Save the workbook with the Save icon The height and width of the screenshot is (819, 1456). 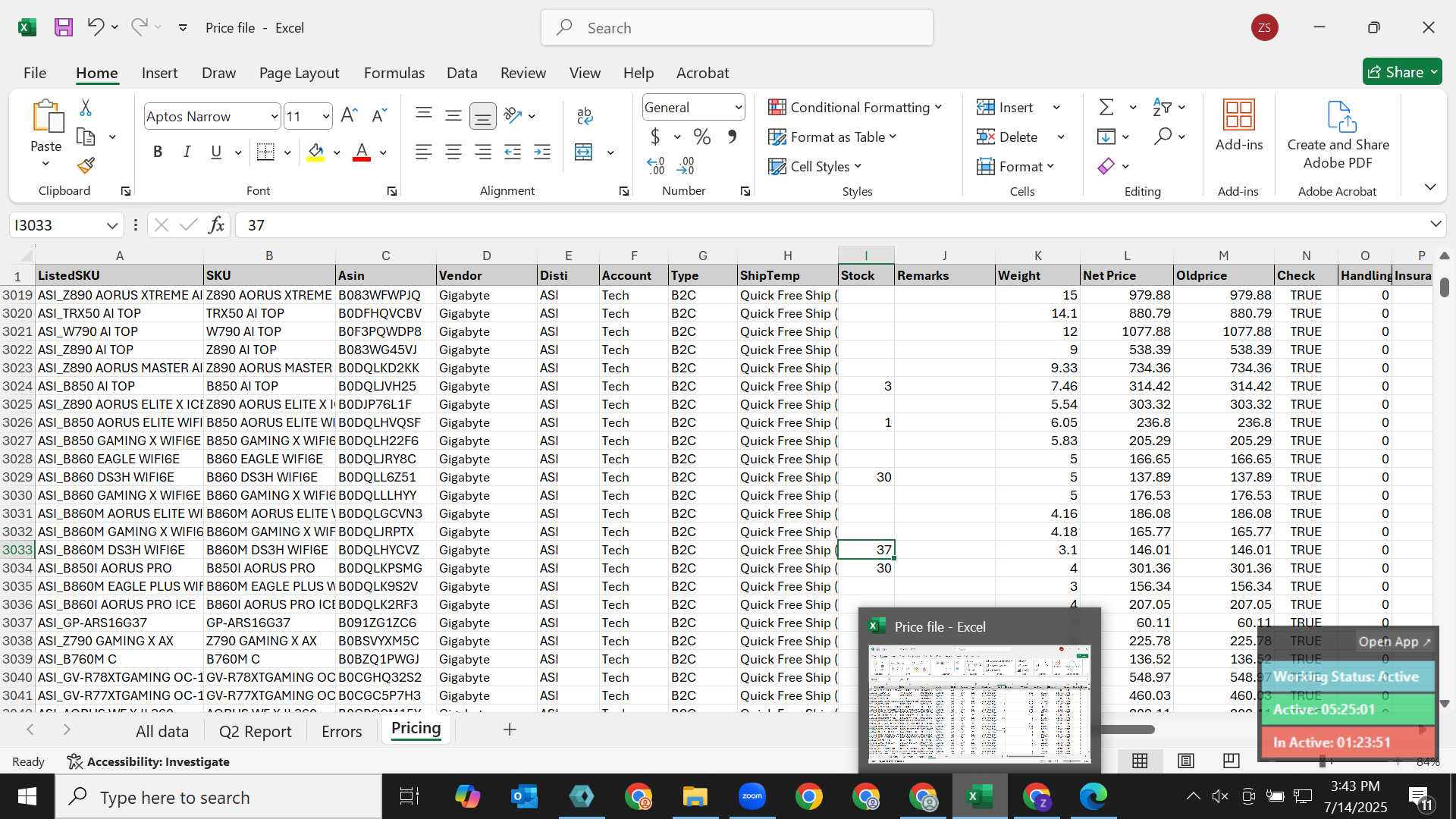64,27
